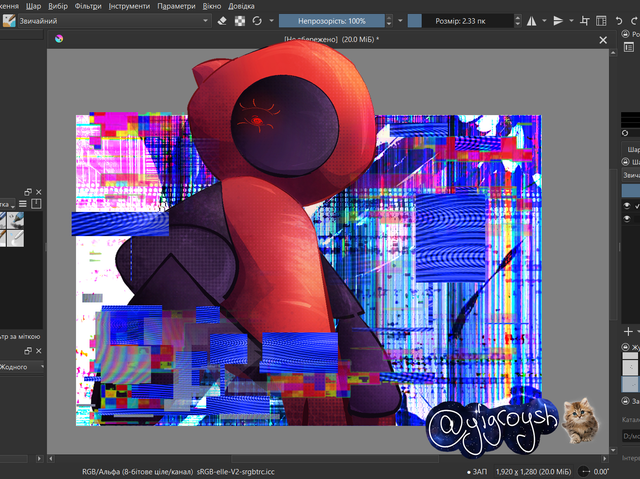This screenshot has width=640, height=479.
Task: Click the opacity slider stepper arrows
Action: coord(389,21)
